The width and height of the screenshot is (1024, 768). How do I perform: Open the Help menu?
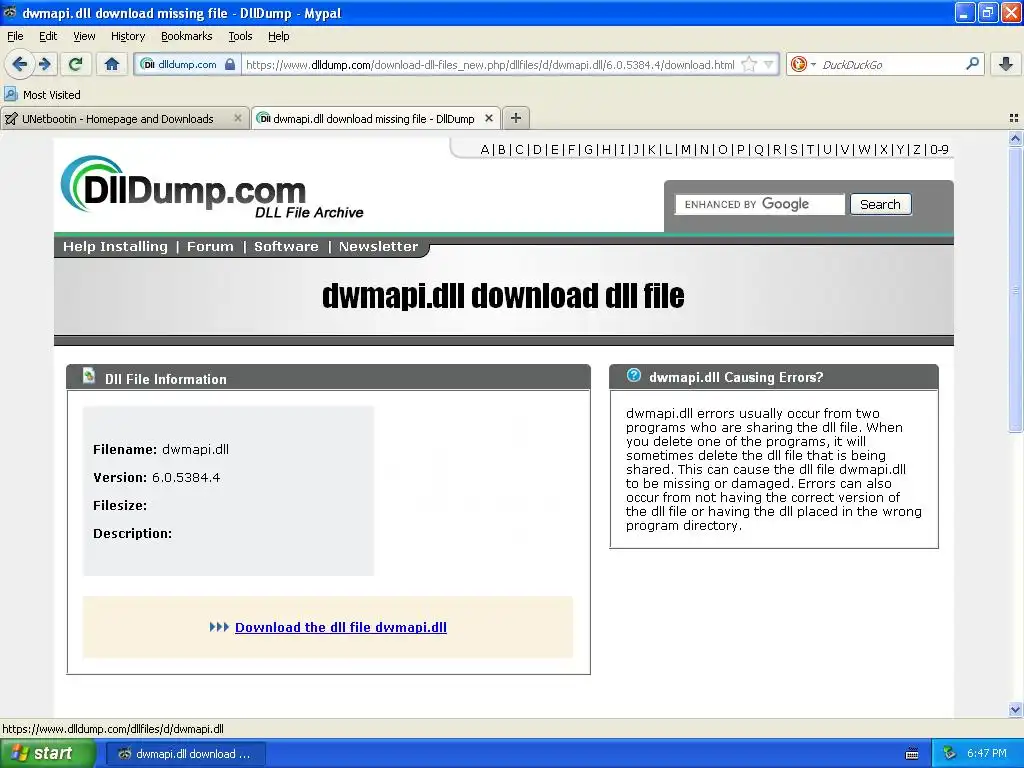click(279, 36)
